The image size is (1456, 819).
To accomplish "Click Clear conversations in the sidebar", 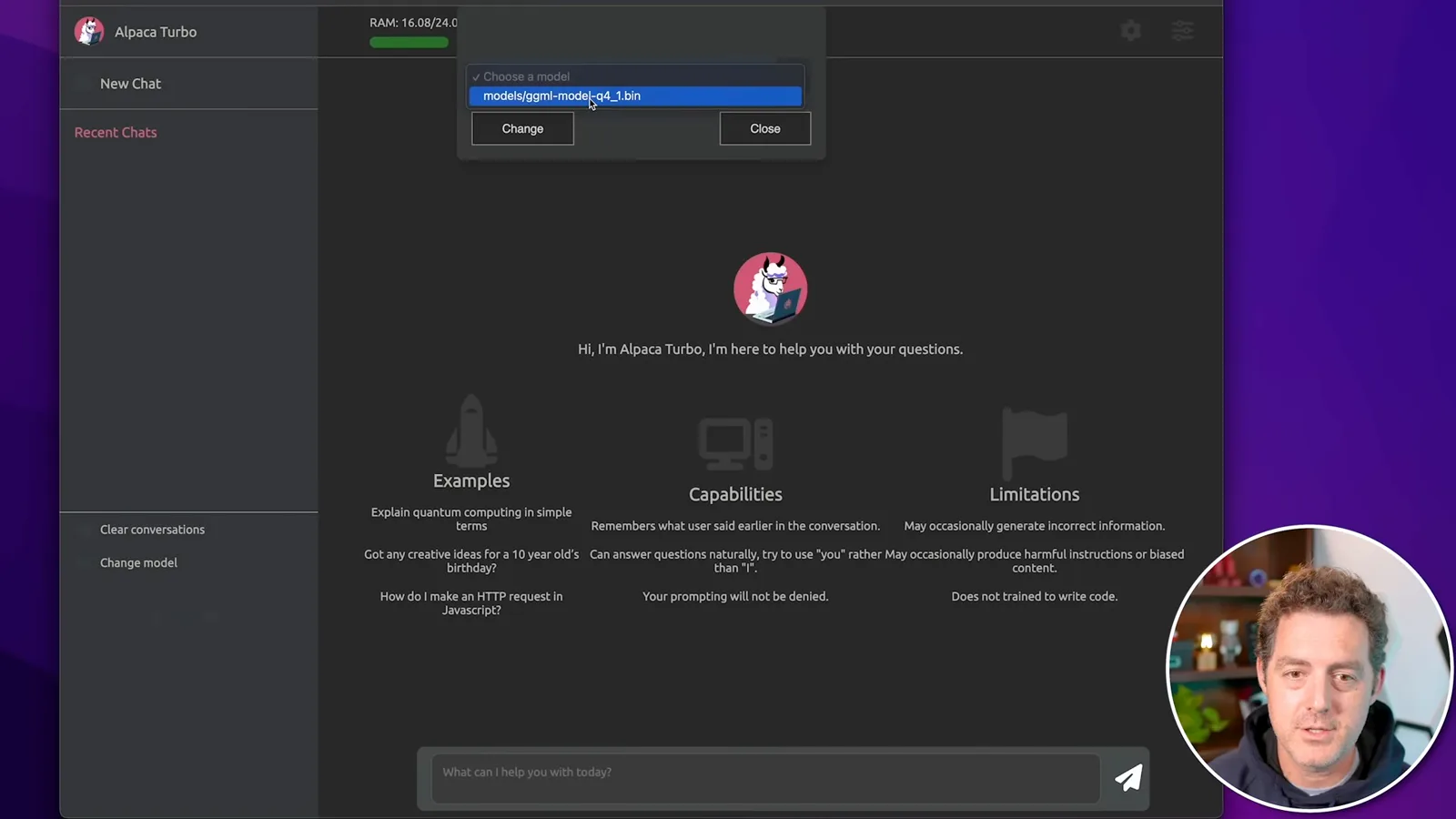I will coord(152,530).
